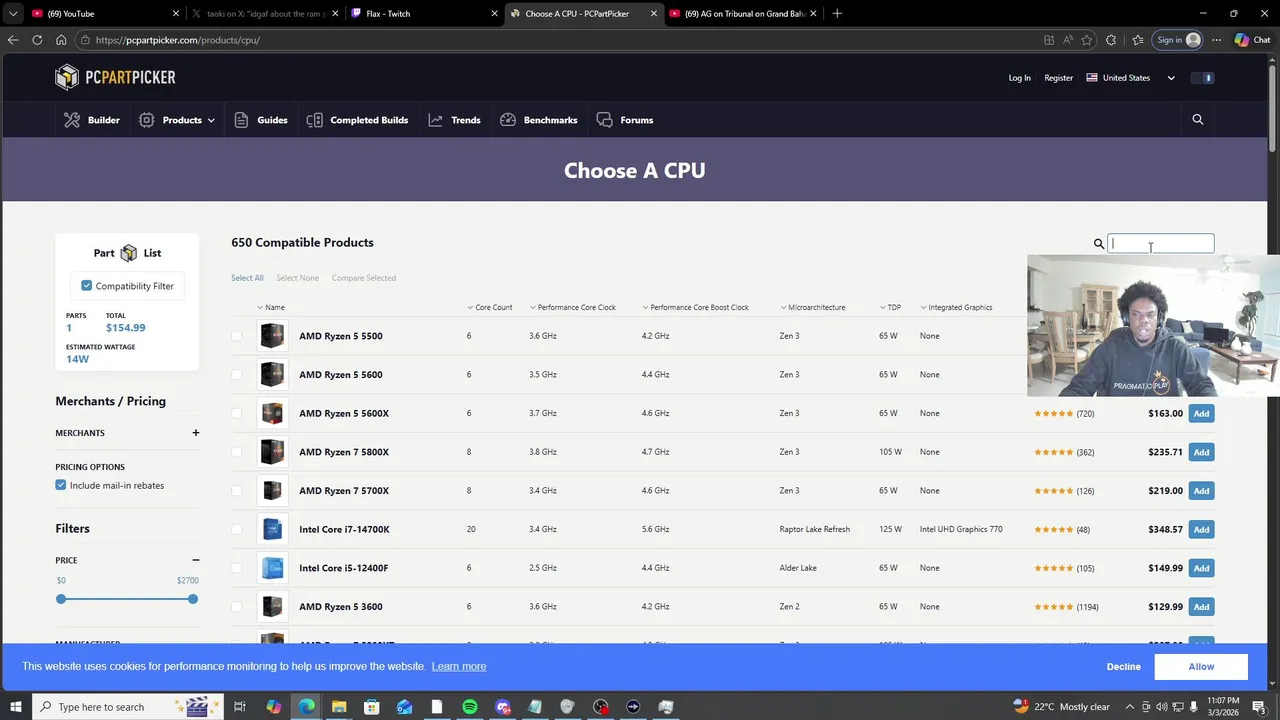
Task: Open the browser tab list dropdown
Action: tap(13, 13)
